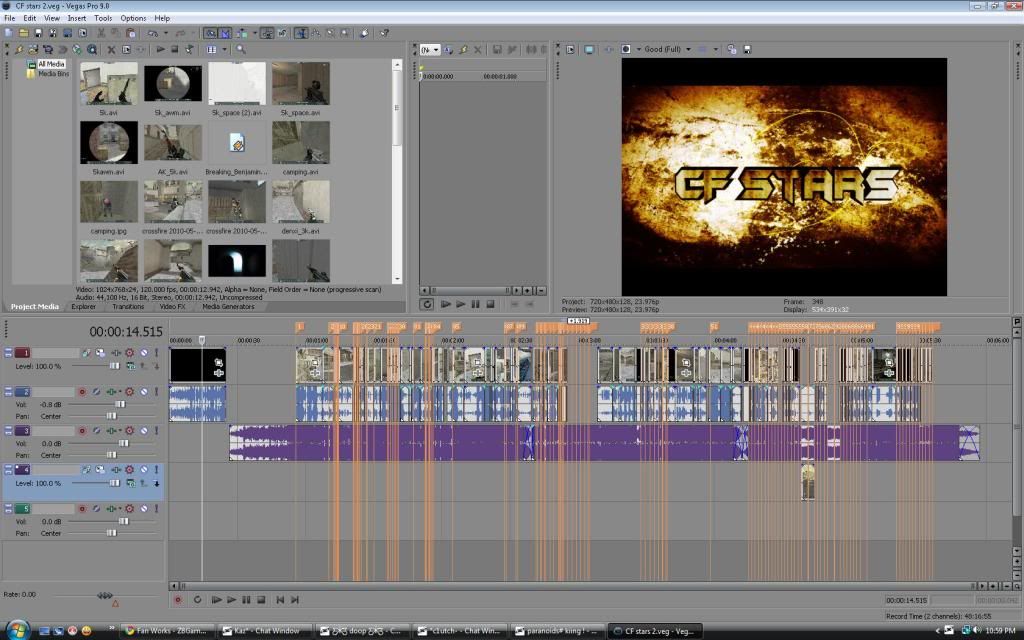Click the track FX icon on track 1

(x=116, y=353)
